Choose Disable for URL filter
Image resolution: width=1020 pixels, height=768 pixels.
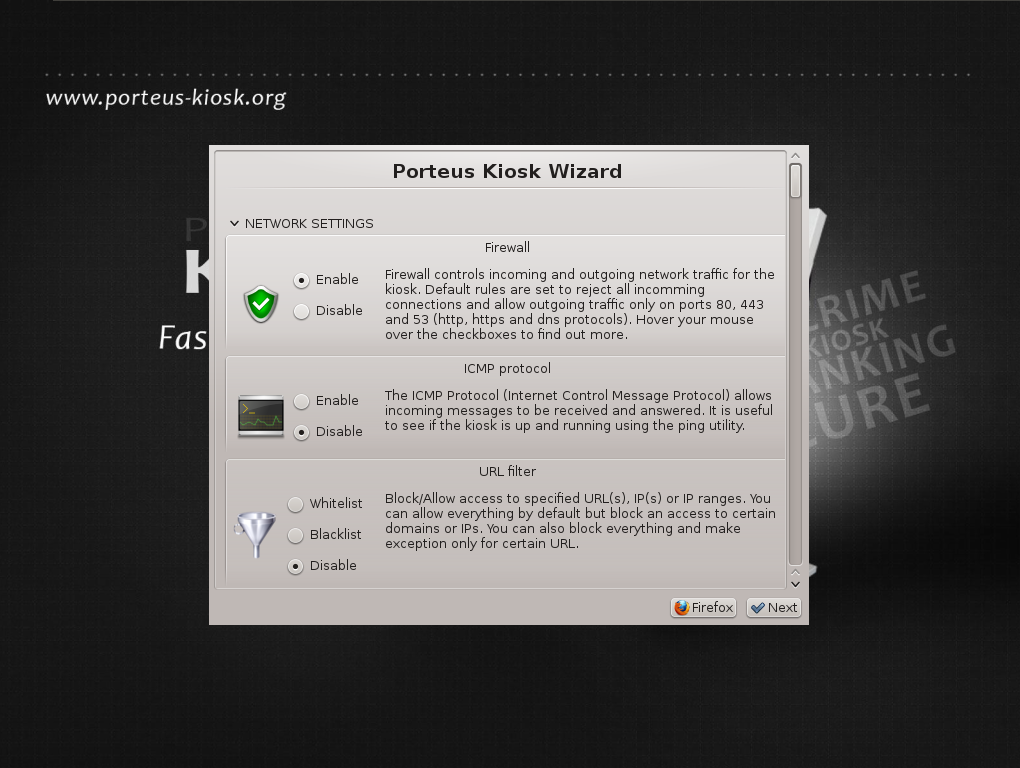[x=295, y=566]
